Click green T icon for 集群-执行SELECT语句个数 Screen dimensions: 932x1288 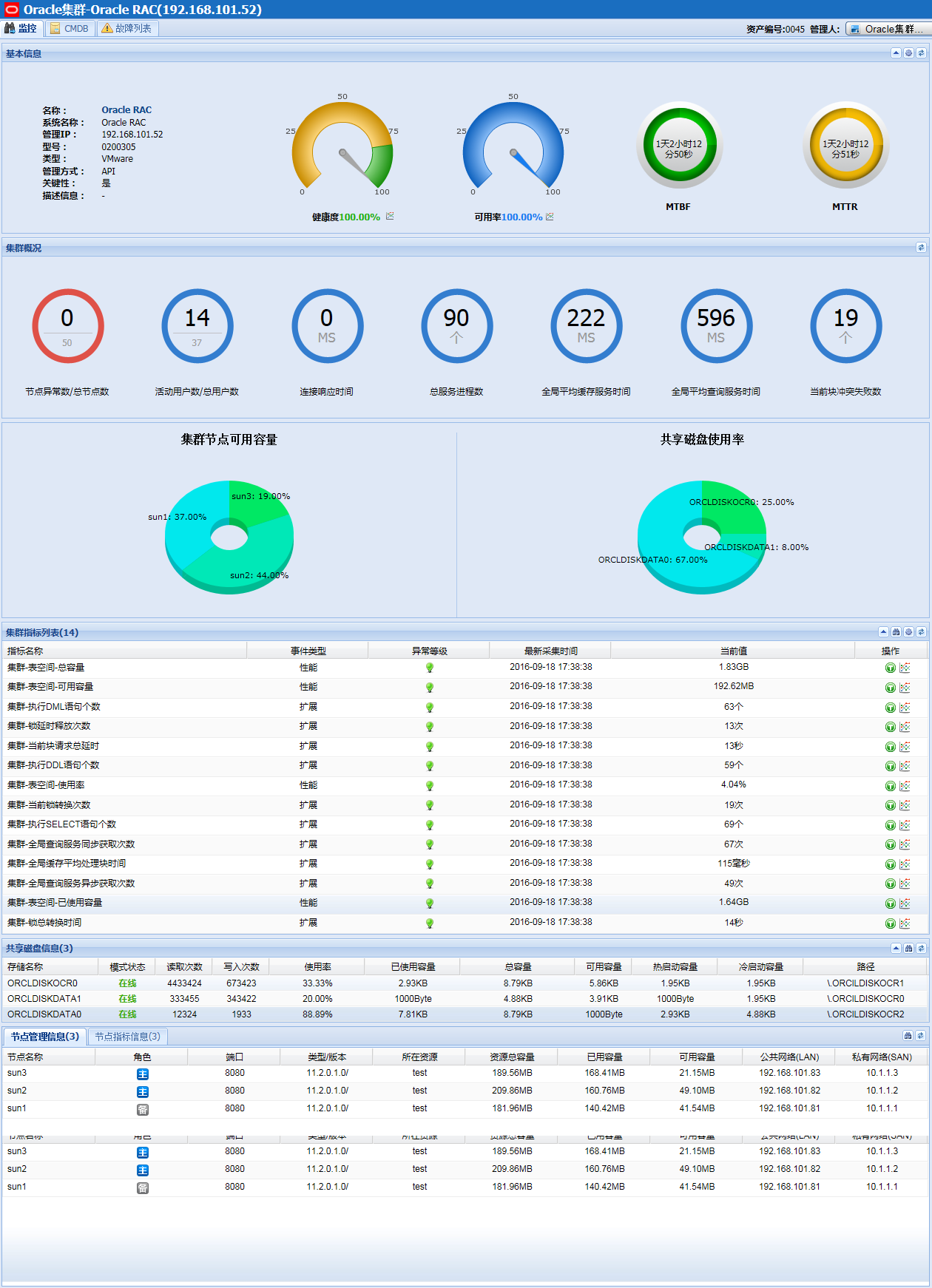(x=891, y=825)
